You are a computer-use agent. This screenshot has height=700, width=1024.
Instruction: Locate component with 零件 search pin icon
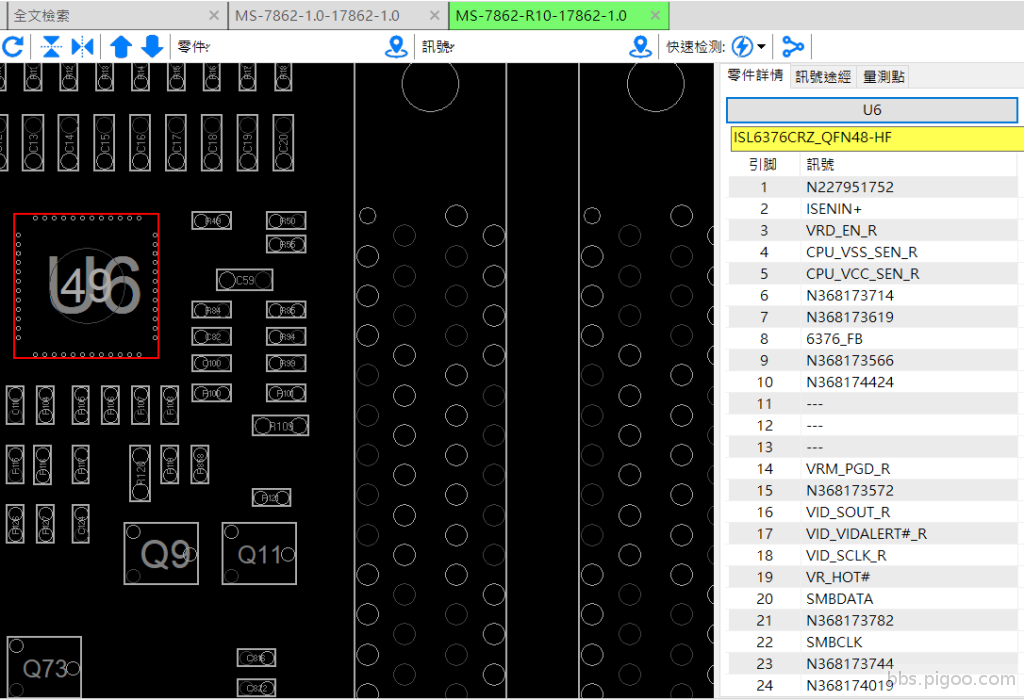(397, 47)
